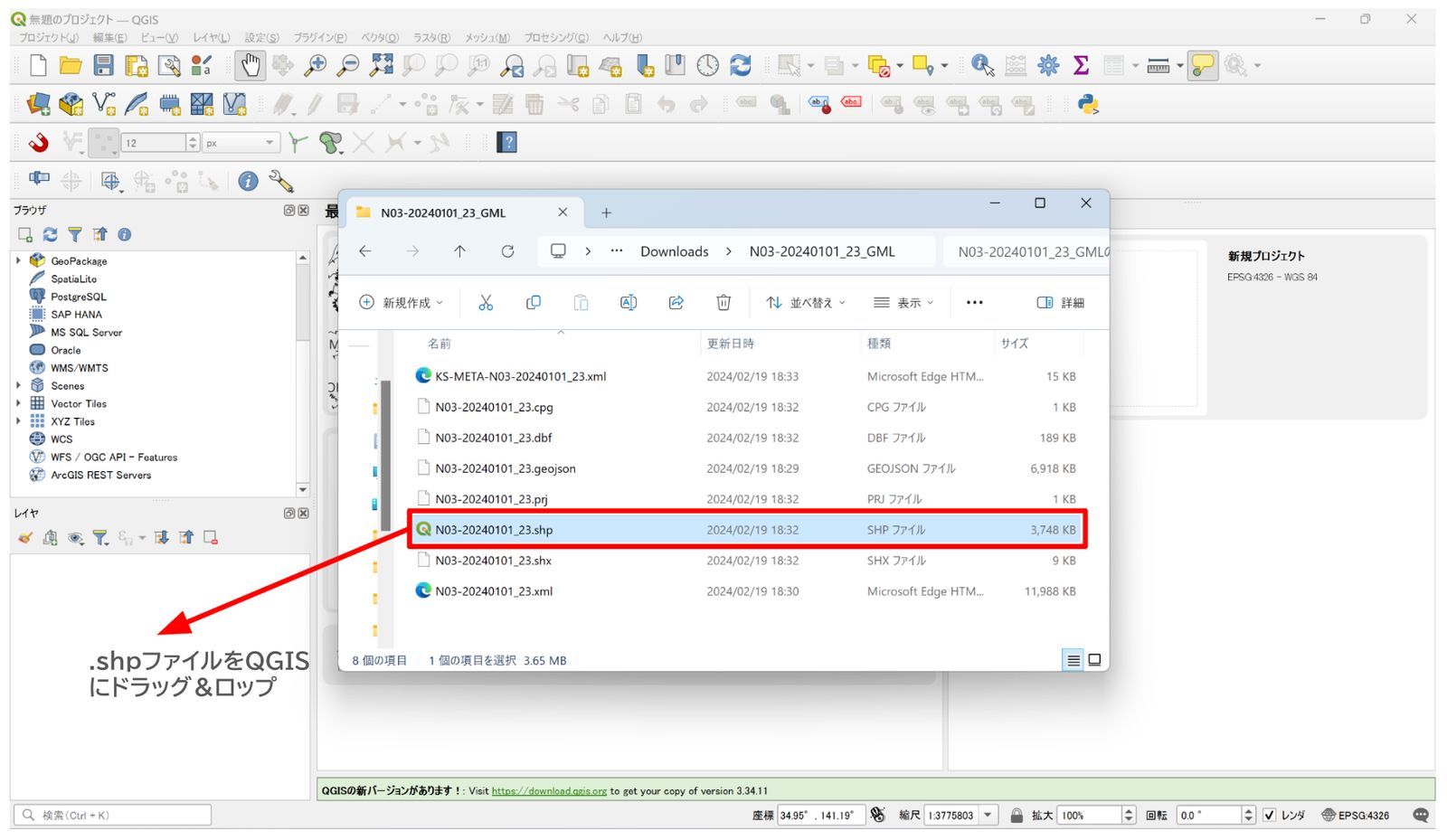This screenshot has width=1447, height=840.
Task: Open the Python console
Action: point(1088,105)
